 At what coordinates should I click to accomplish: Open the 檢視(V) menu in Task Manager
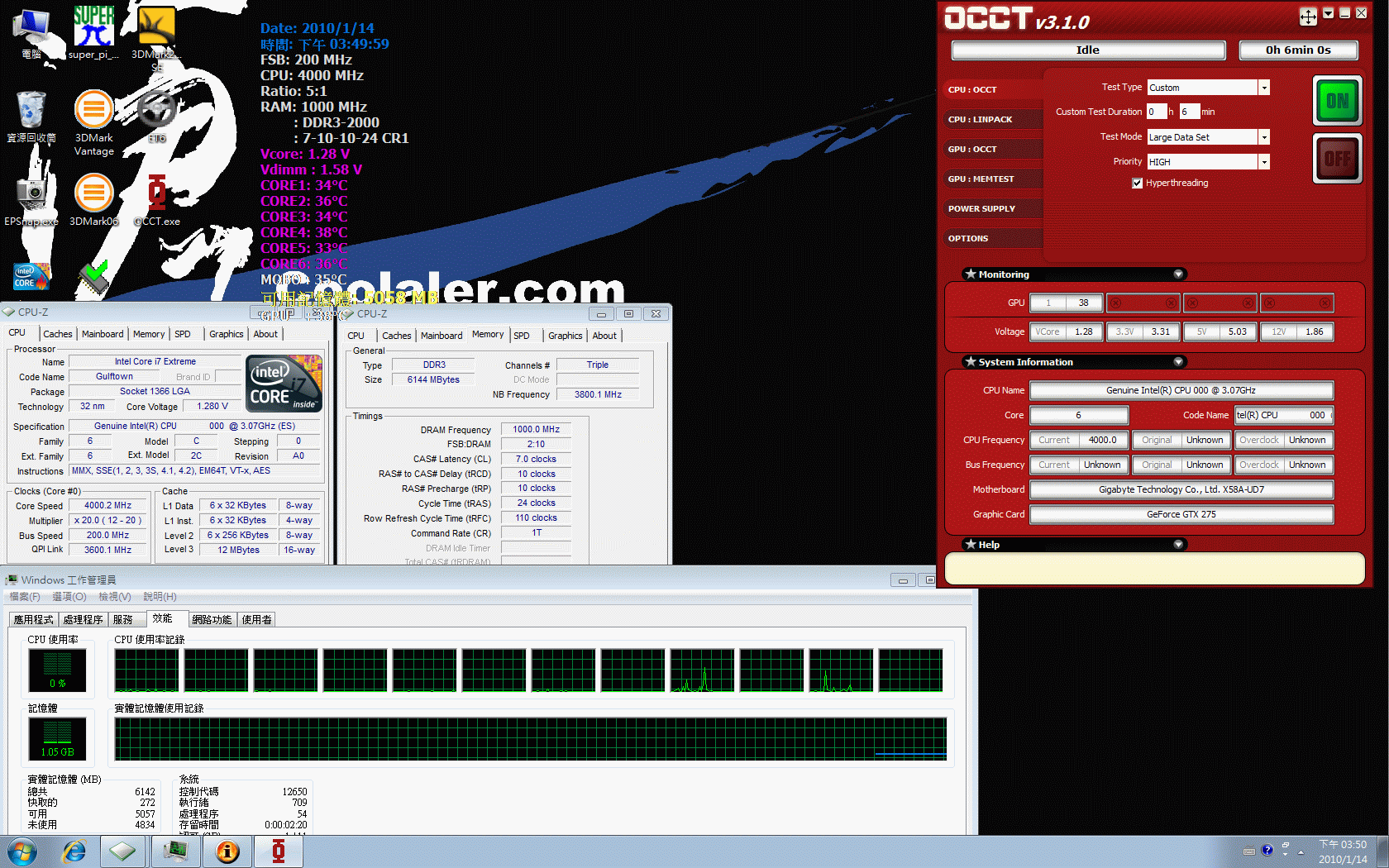tap(115, 597)
